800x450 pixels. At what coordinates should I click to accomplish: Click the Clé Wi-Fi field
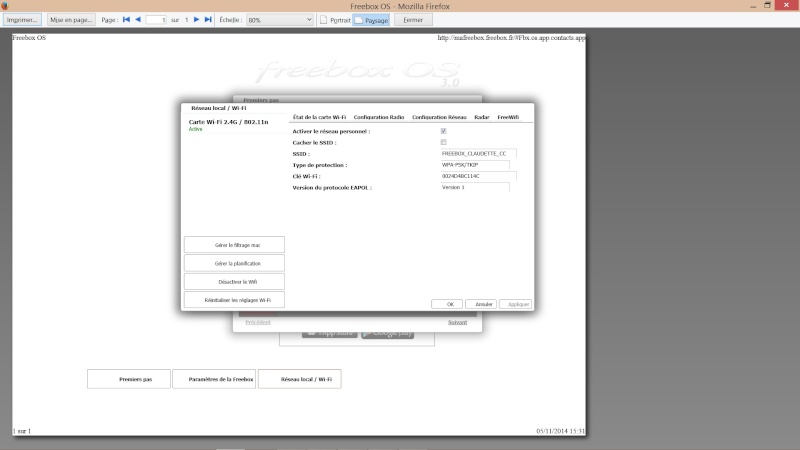click(x=478, y=176)
